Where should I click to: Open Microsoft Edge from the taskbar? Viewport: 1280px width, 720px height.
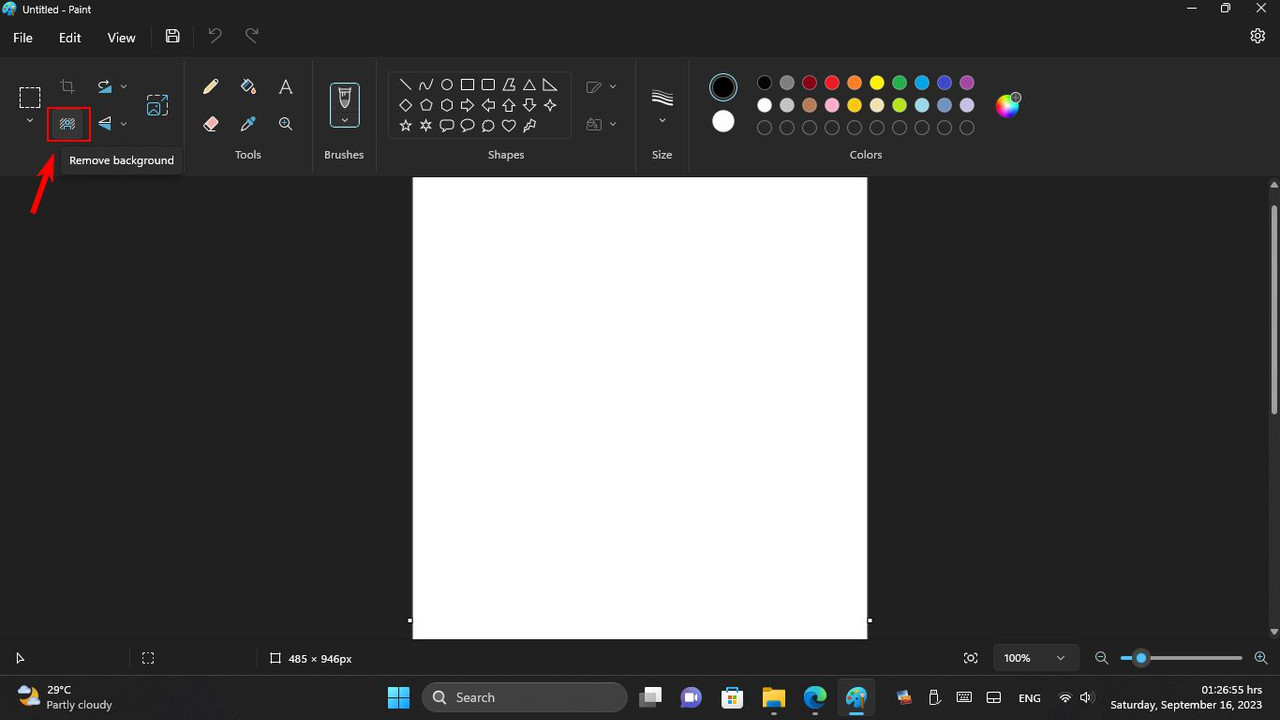pos(814,697)
